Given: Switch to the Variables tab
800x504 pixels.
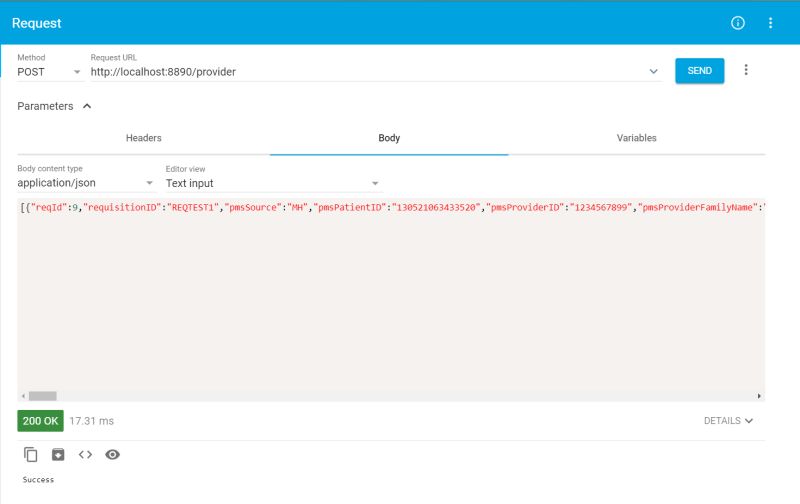Looking at the screenshot, I should (636, 138).
